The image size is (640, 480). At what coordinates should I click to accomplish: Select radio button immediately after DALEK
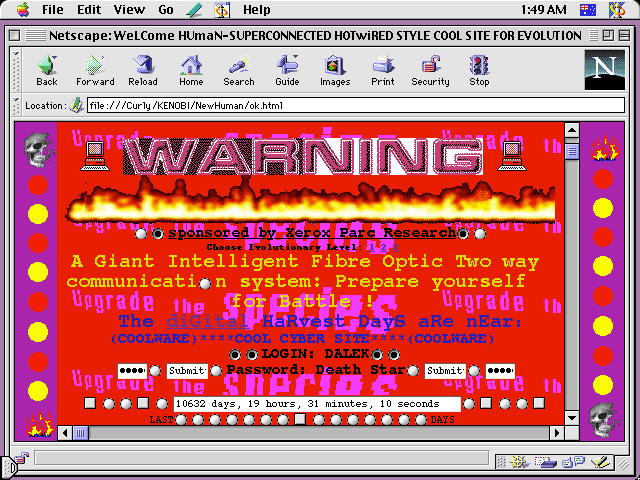pos(377,354)
